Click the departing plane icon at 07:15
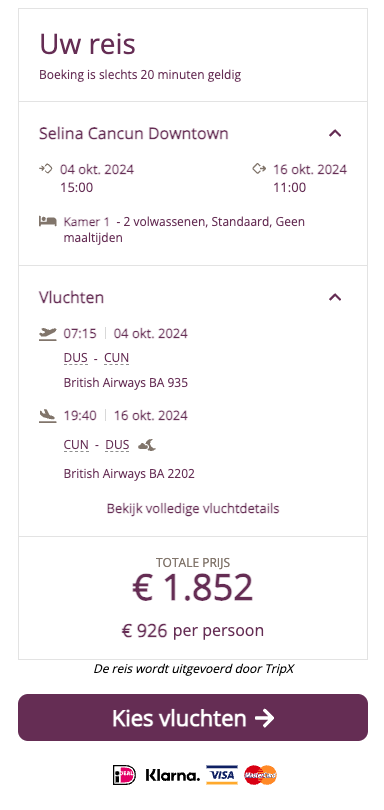The height and width of the screenshot is (810, 384). (x=48, y=333)
